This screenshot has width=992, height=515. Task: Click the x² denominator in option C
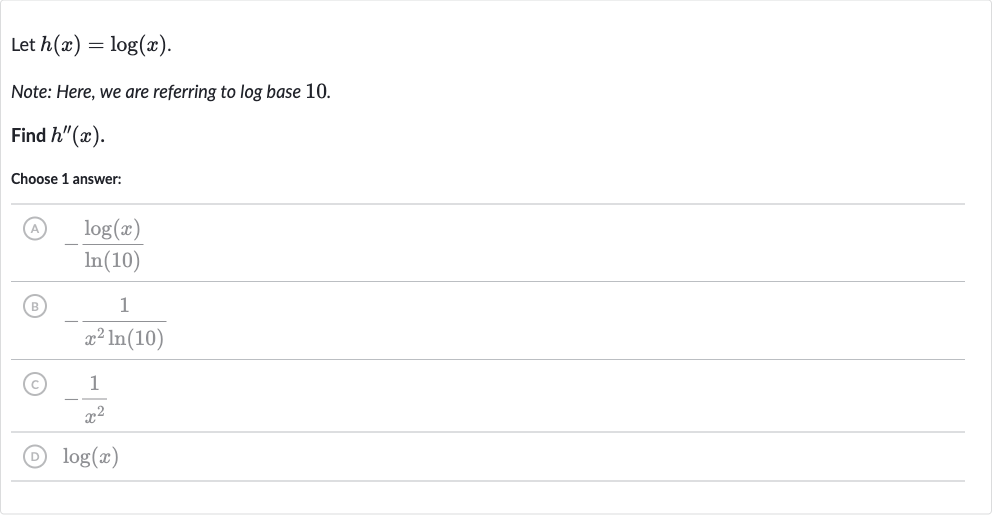94,414
